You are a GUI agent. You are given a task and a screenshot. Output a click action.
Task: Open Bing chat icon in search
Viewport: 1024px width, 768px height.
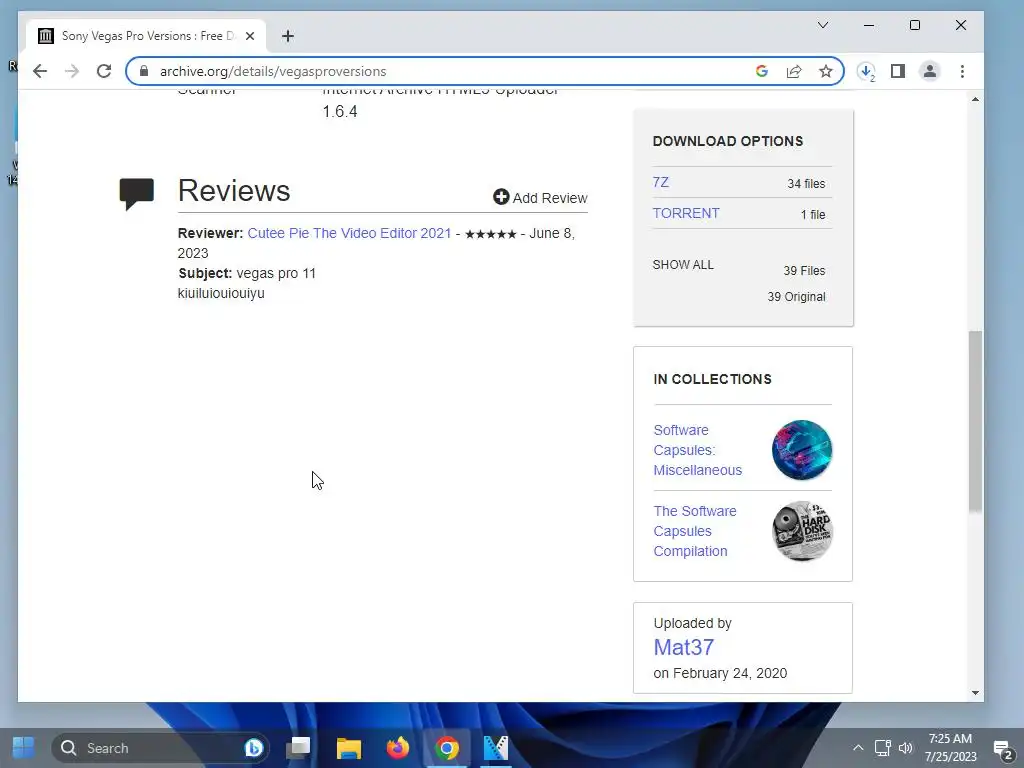[253, 748]
